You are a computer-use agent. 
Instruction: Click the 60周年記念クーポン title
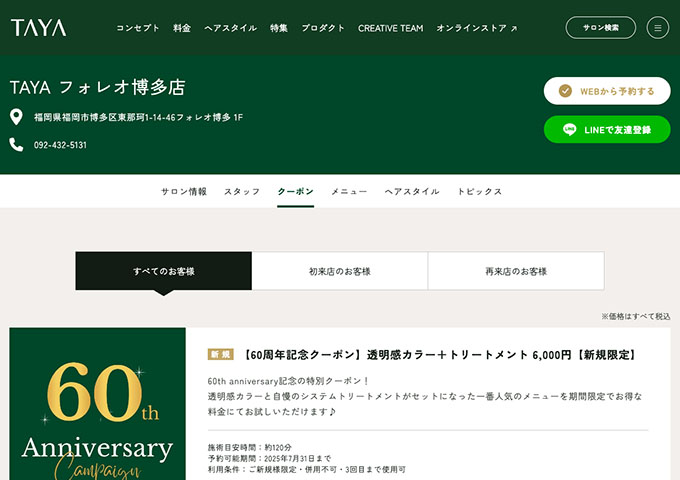[439, 355]
